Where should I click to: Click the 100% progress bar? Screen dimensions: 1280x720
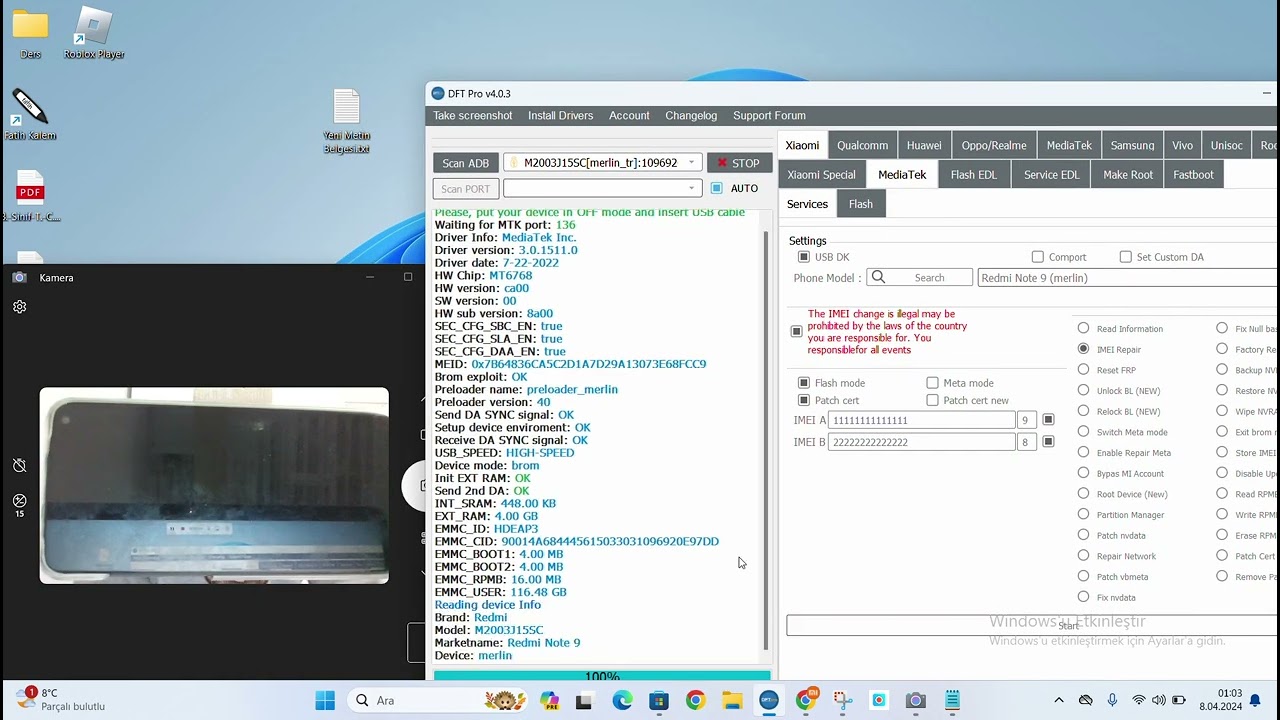pos(602,676)
